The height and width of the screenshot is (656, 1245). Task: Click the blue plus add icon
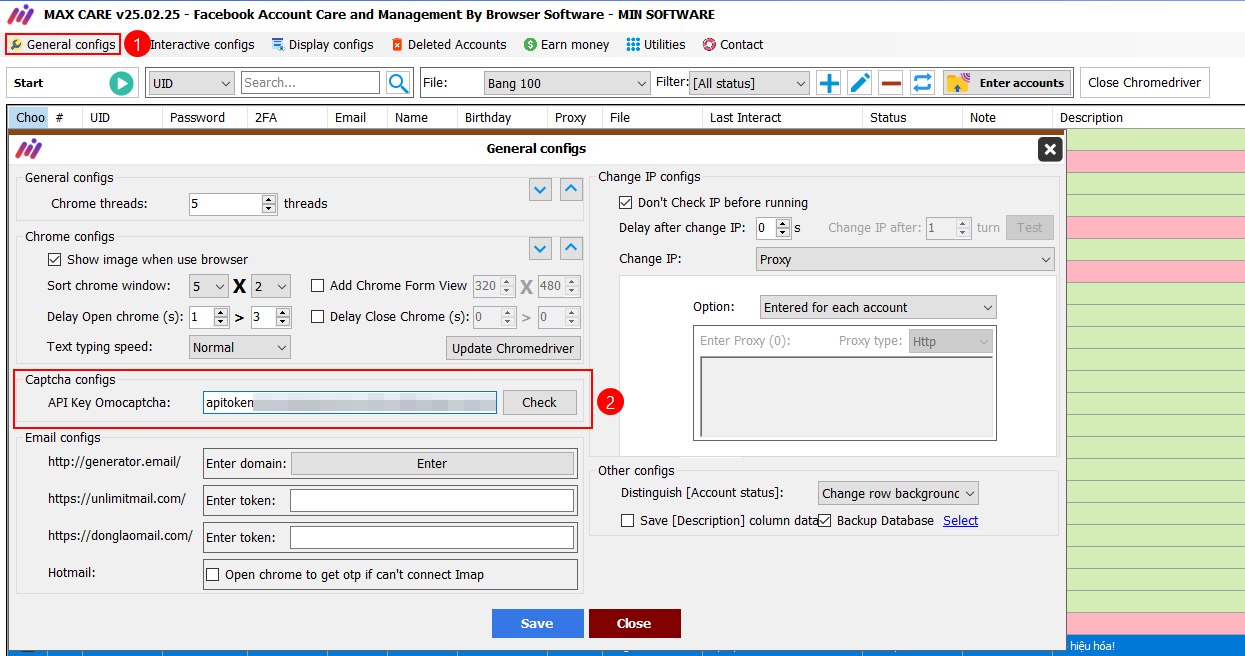tap(829, 83)
